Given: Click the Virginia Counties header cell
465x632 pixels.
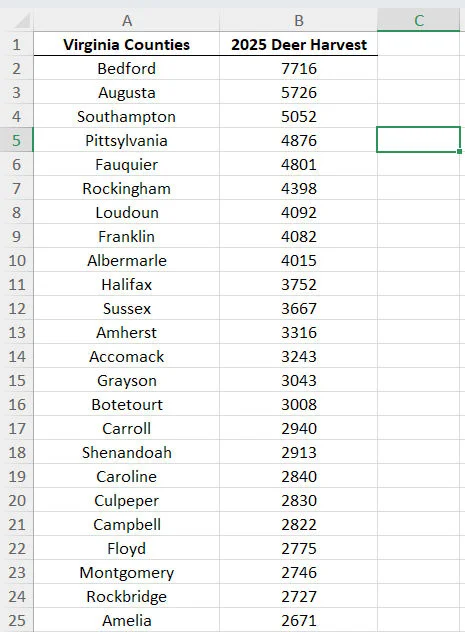Looking at the screenshot, I should (127, 44).
